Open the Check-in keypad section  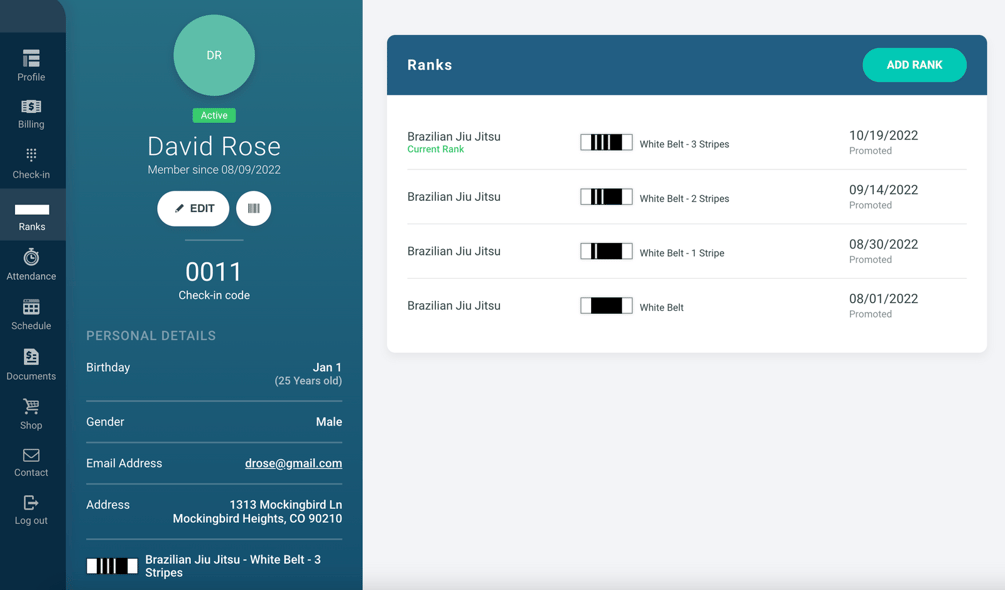[31, 163]
